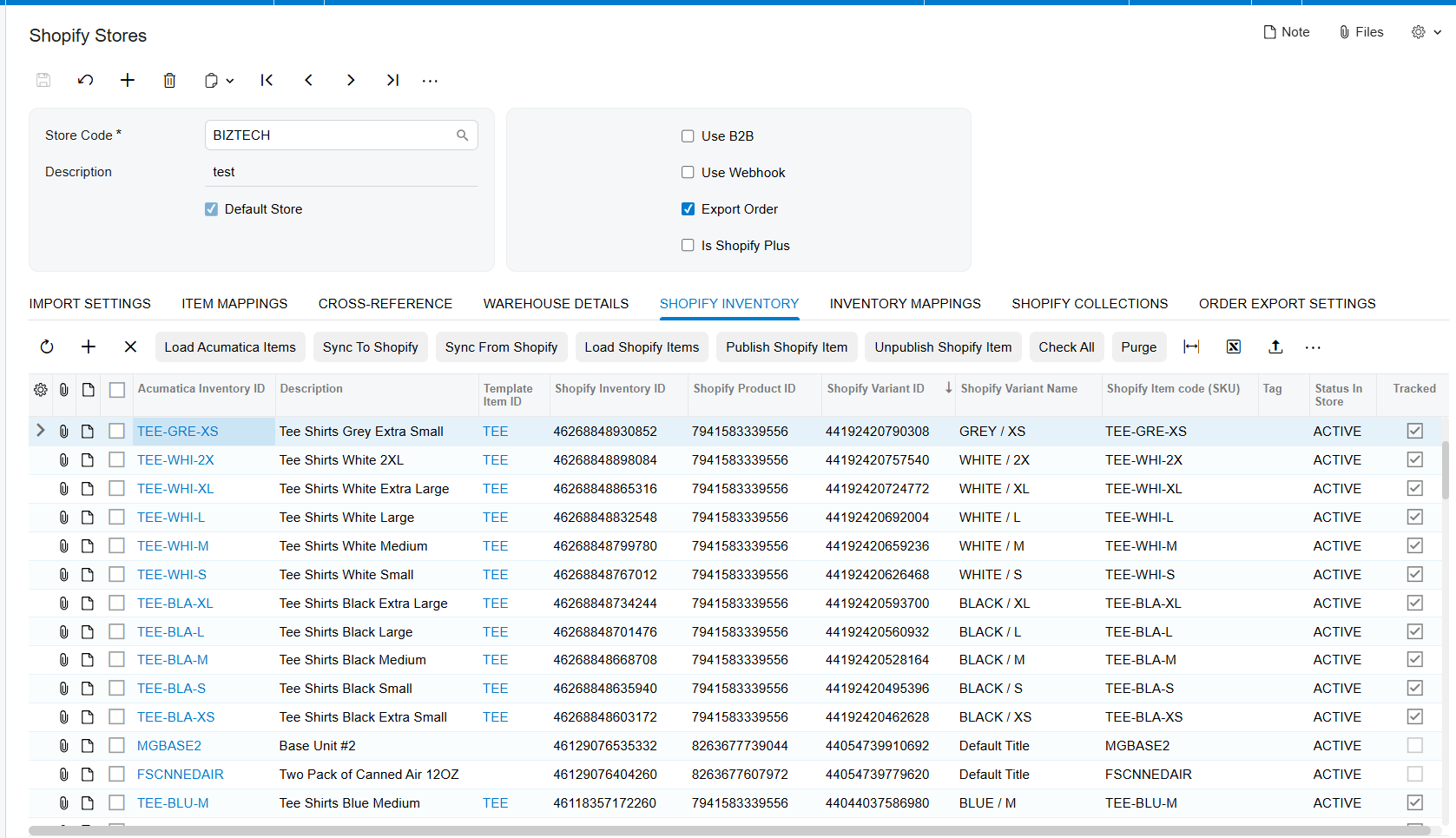Open the Order Export Settings tab
The height and width of the screenshot is (838, 1456).
[x=1288, y=304]
